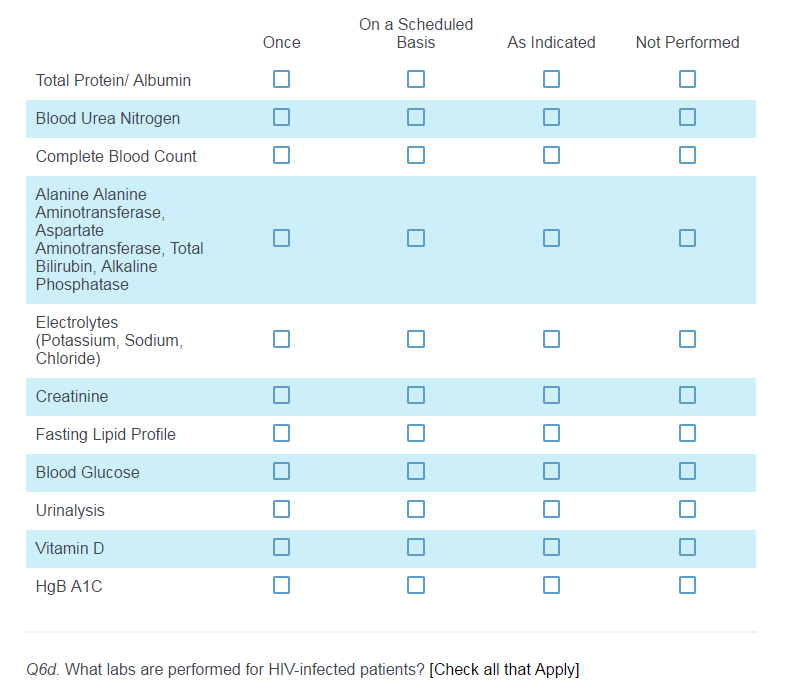794x691 pixels.
Task: Mark As Indicated for Electrolytes row
Action: click(551, 339)
